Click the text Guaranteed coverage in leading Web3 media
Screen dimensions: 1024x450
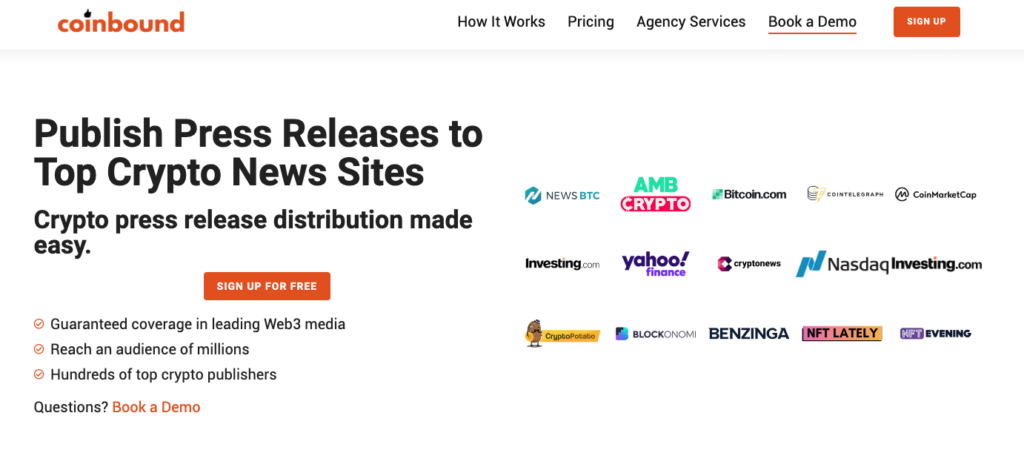[198, 324]
